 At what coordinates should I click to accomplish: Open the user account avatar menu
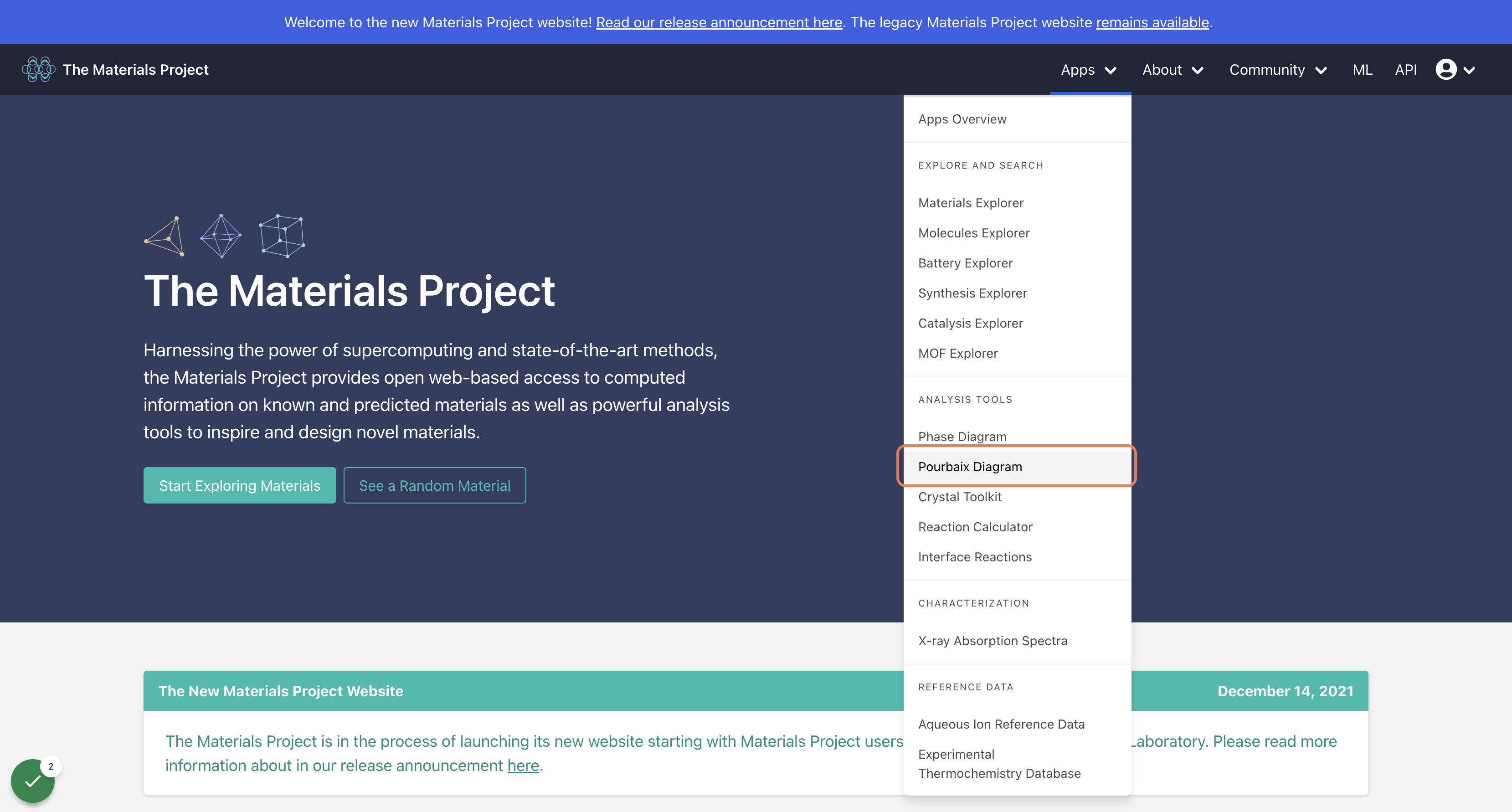[1445, 69]
